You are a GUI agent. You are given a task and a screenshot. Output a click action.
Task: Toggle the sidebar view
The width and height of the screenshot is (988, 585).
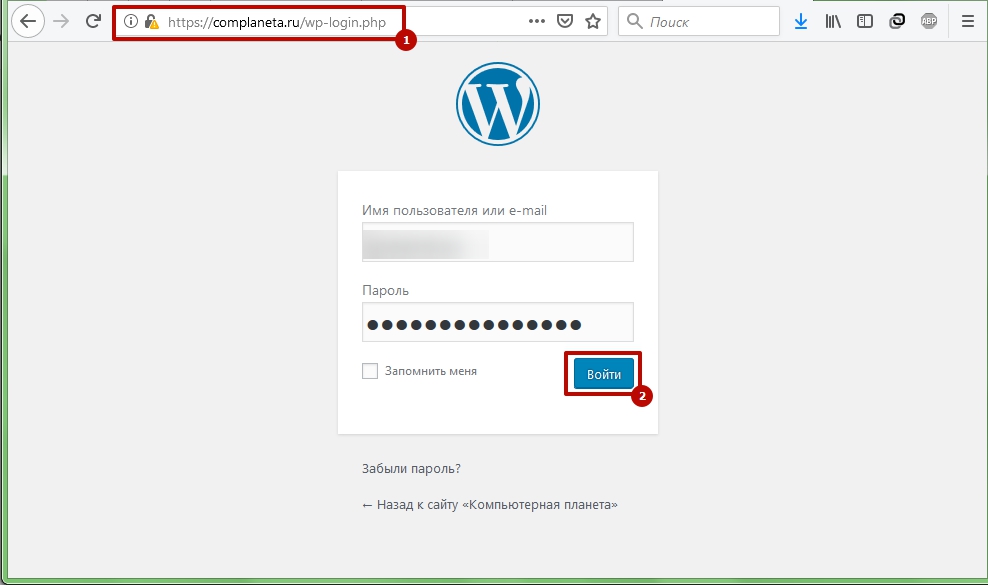pyautogui.click(x=865, y=21)
